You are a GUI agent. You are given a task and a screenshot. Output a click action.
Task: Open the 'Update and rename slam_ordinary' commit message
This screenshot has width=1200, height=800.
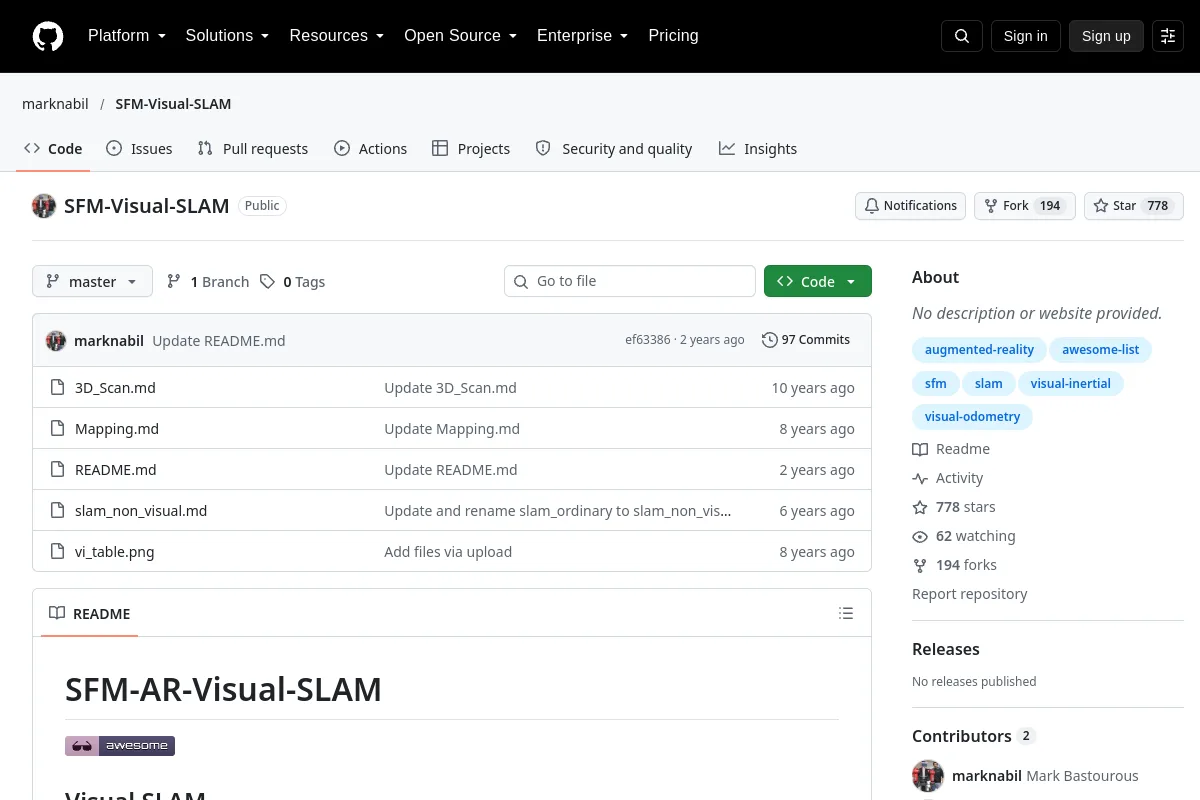[x=558, y=511]
